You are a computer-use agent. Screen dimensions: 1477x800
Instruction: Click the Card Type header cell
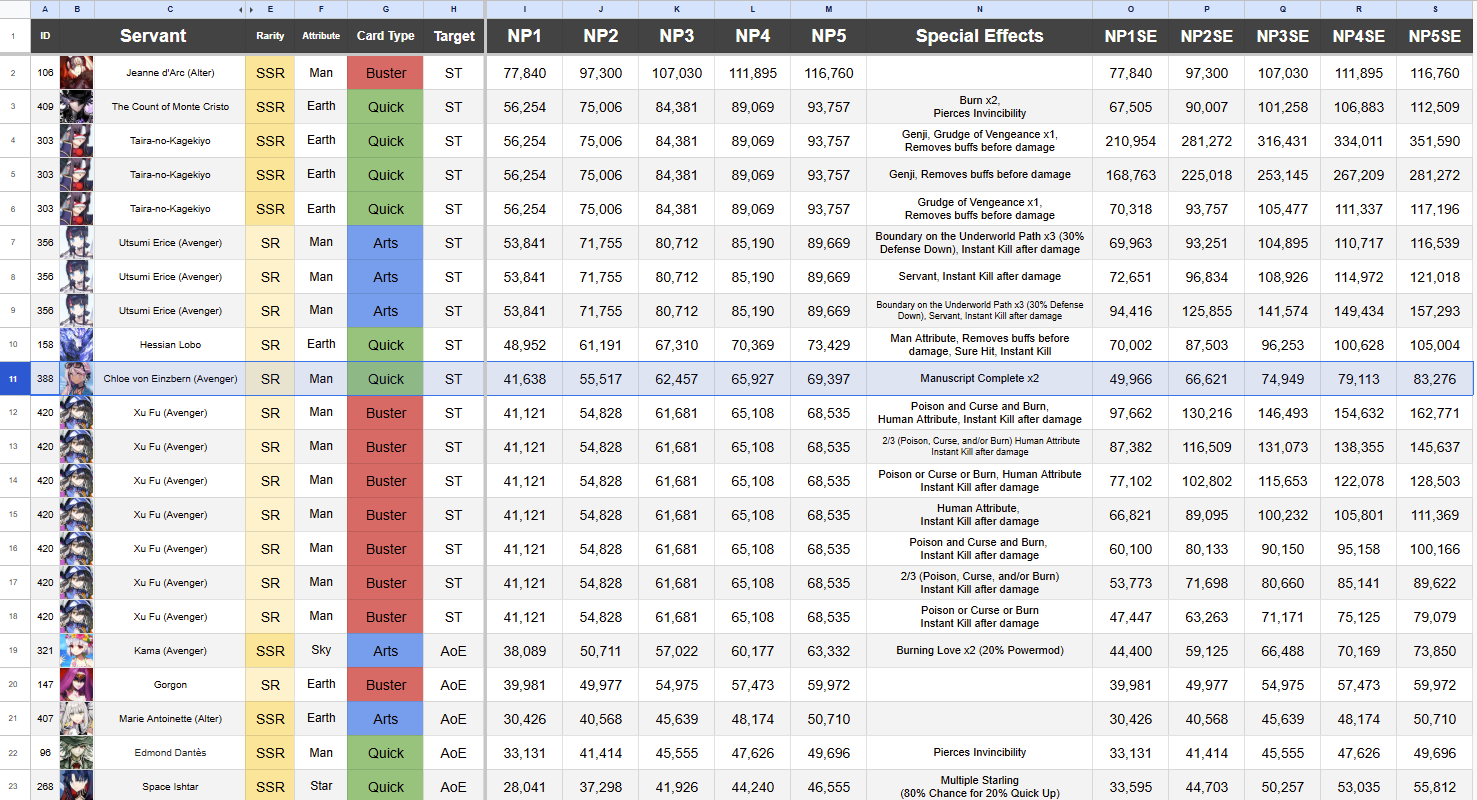tap(385, 37)
